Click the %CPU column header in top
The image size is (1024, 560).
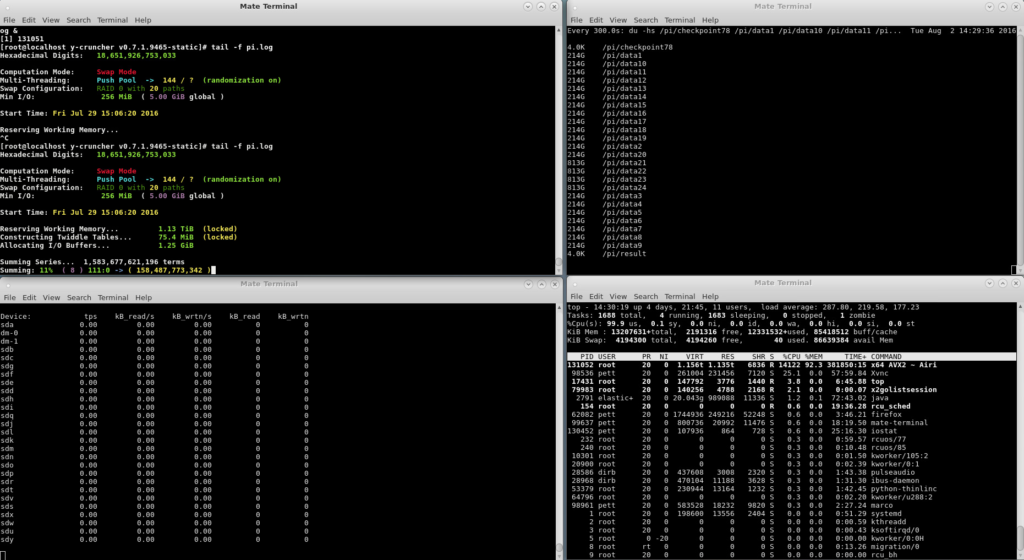[x=792, y=357]
